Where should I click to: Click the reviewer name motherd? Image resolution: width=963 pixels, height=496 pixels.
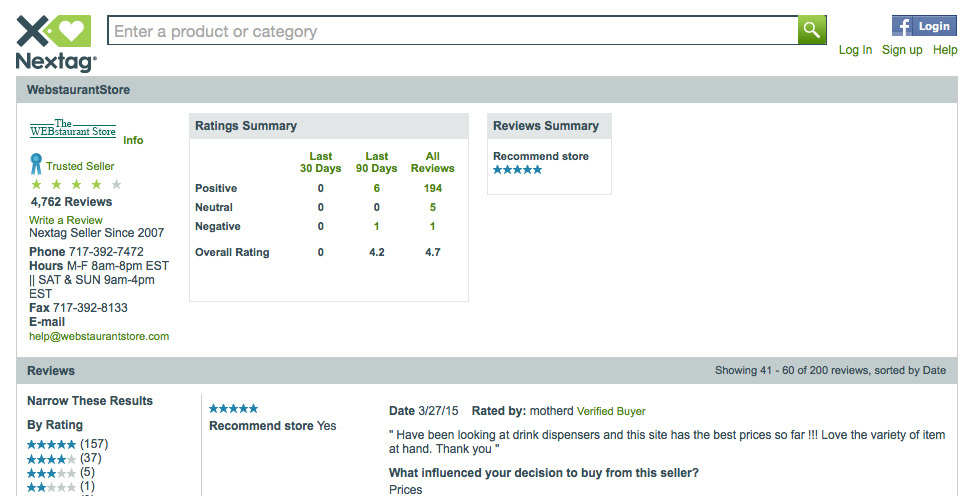pyautogui.click(x=552, y=411)
